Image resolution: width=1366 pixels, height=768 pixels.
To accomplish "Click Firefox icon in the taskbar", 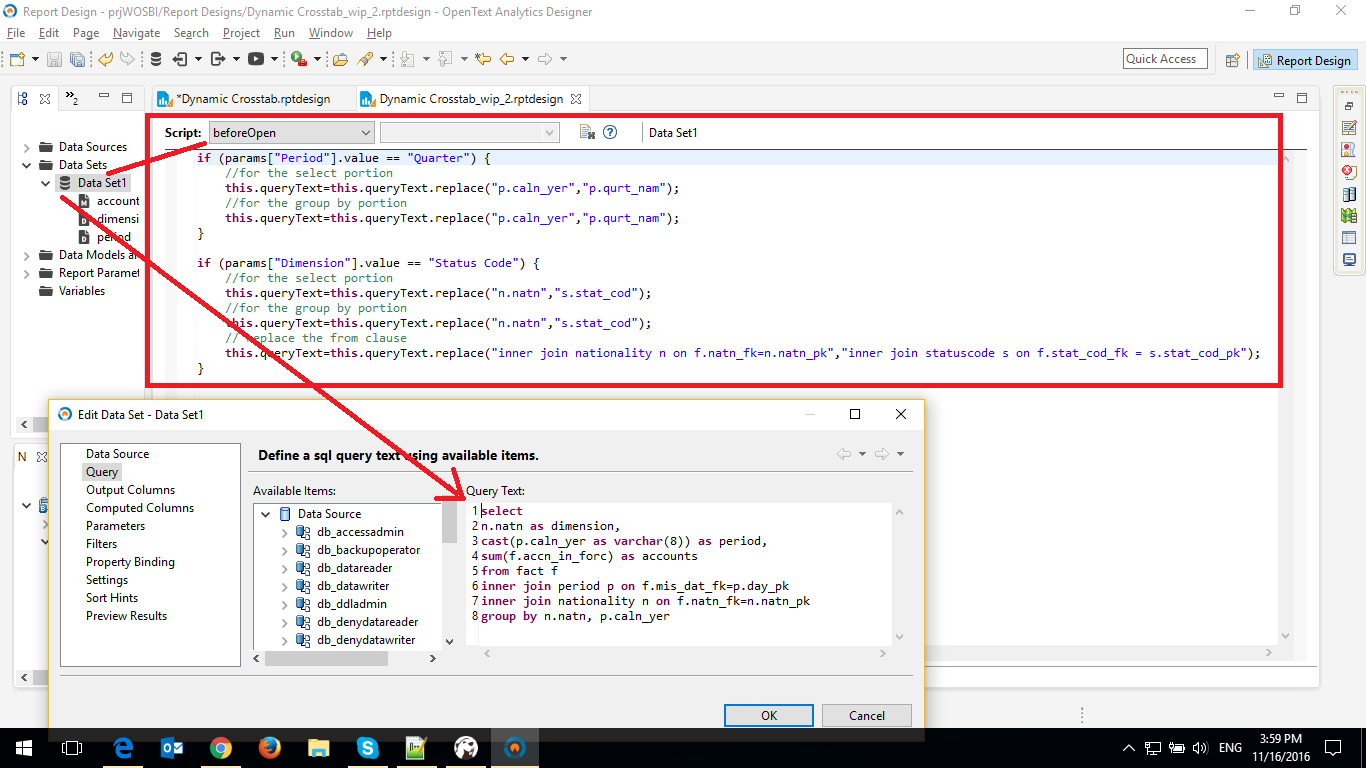I will [269, 747].
